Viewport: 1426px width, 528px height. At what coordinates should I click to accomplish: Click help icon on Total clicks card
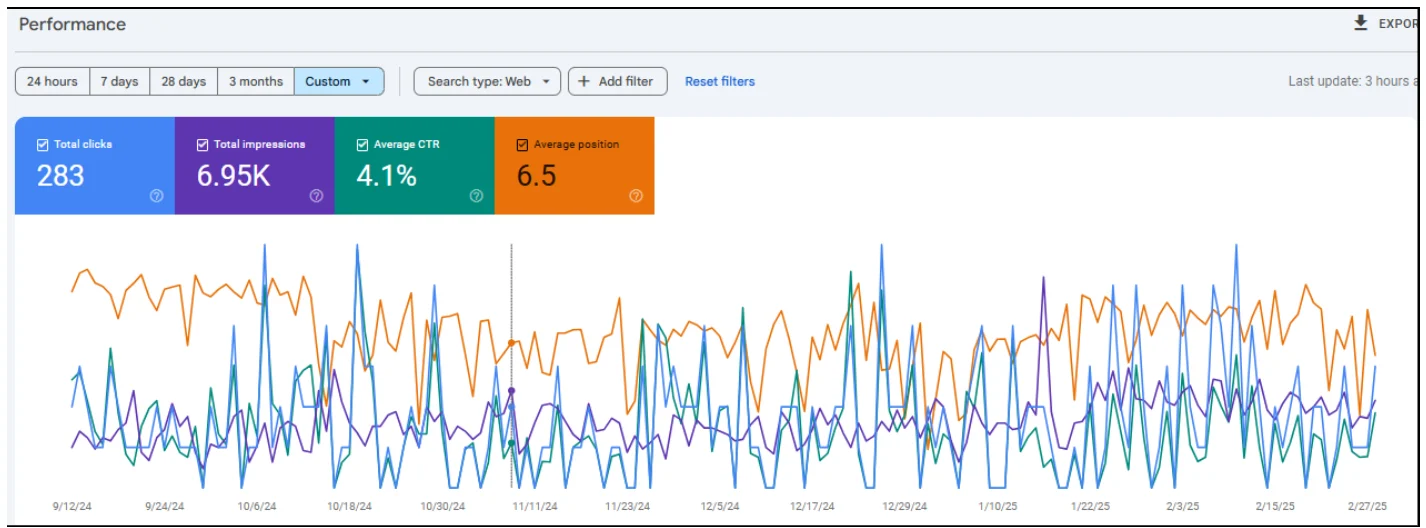pos(156,196)
